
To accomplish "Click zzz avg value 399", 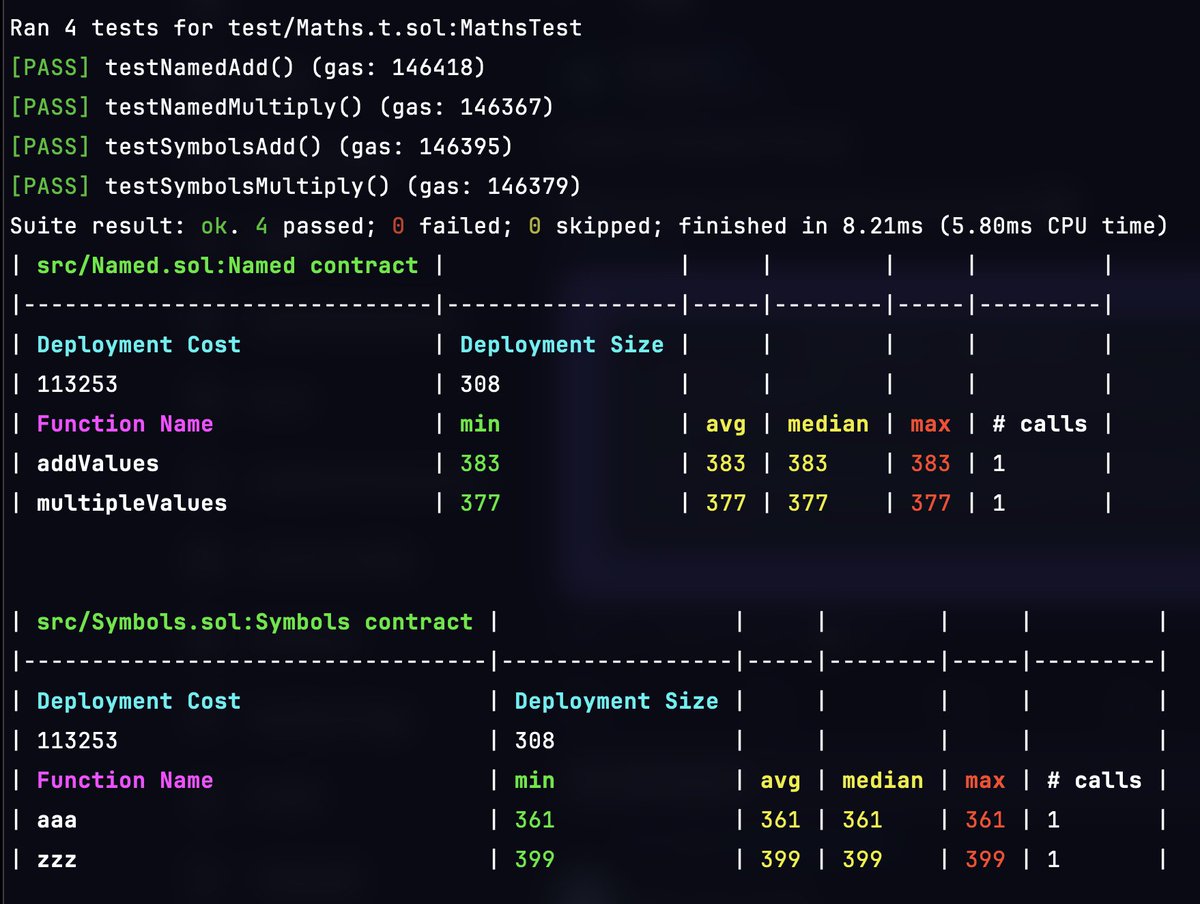I will pyautogui.click(x=781, y=859).
